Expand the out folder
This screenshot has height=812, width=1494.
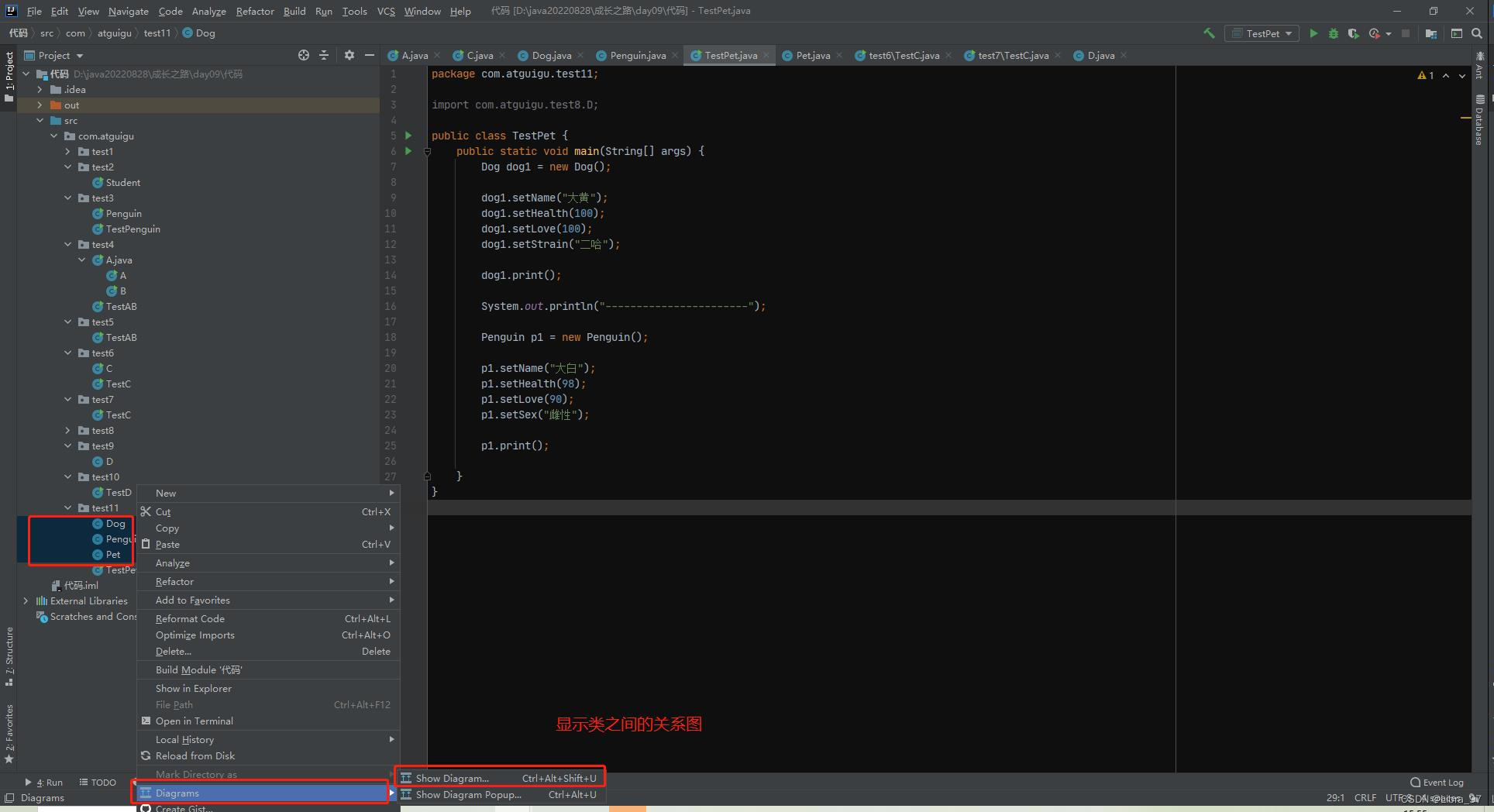40,105
